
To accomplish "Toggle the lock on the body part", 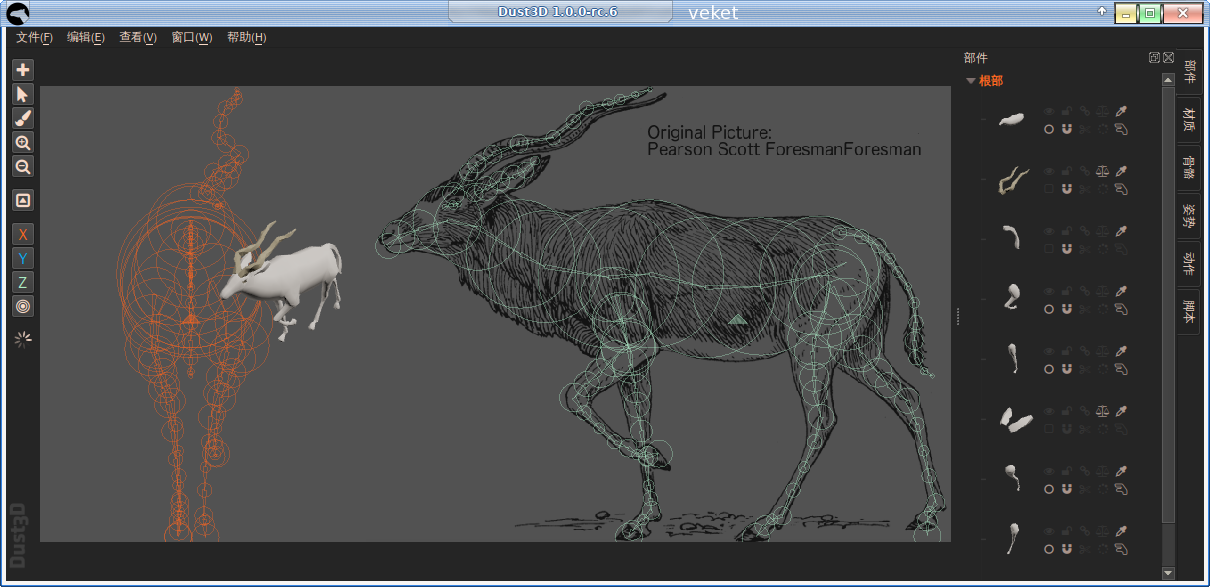I will (1067, 111).
